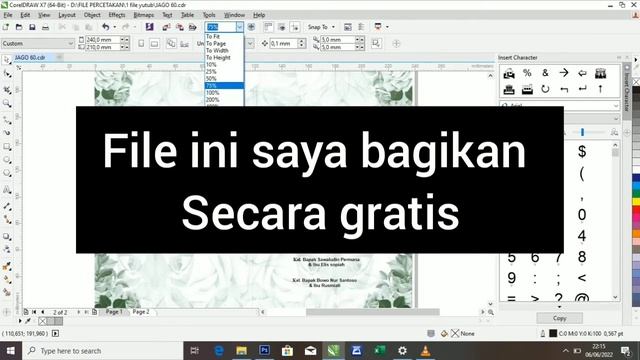
Task: Click the Windows Start button
Action: coord(11,351)
